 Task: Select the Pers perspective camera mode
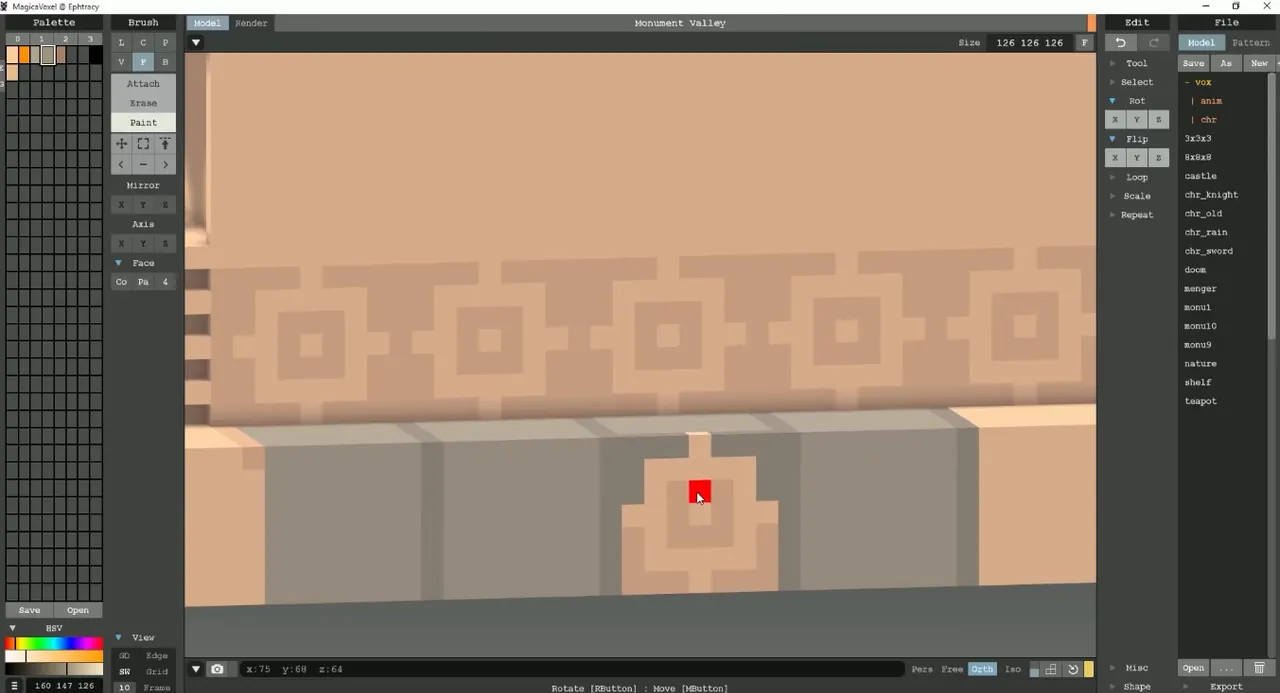[x=922, y=669]
